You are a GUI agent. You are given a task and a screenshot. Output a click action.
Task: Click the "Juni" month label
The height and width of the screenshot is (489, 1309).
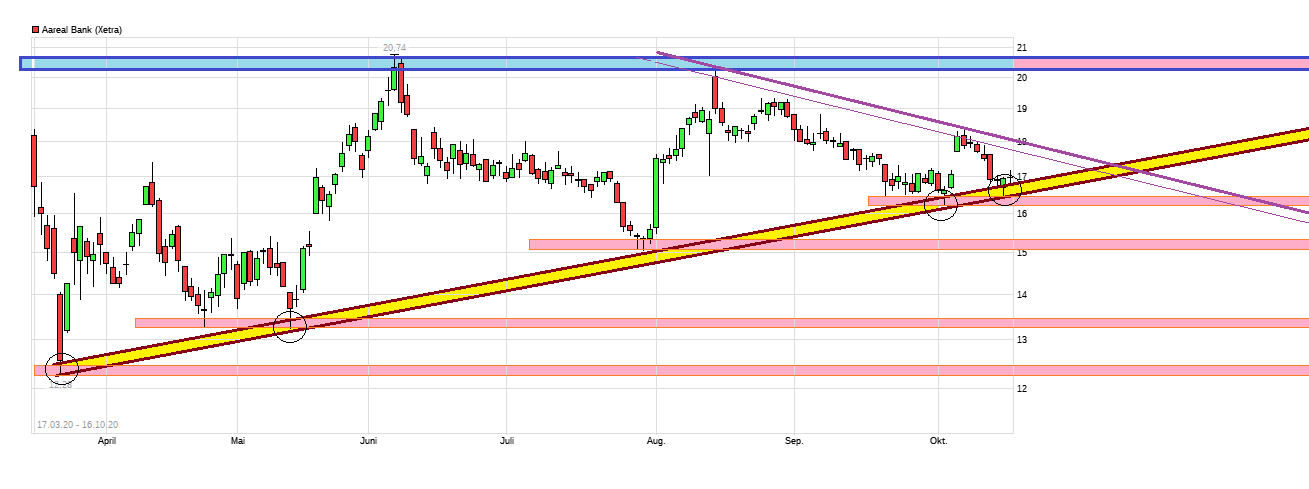click(368, 440)
